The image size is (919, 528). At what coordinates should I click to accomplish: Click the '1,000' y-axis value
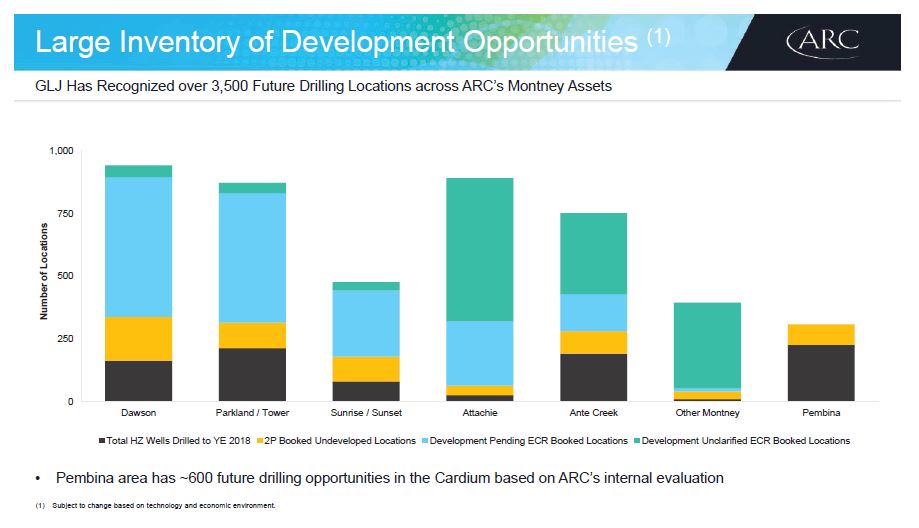coord(62,151)
